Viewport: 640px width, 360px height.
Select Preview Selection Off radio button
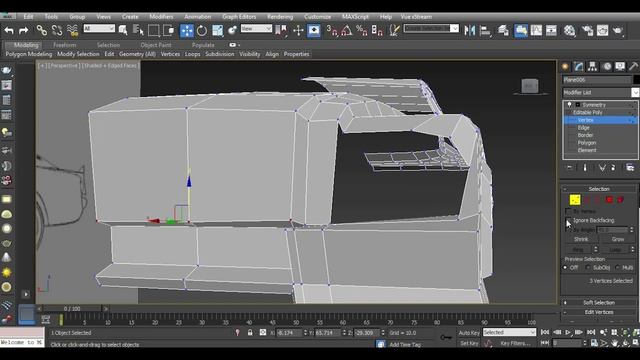565,268
